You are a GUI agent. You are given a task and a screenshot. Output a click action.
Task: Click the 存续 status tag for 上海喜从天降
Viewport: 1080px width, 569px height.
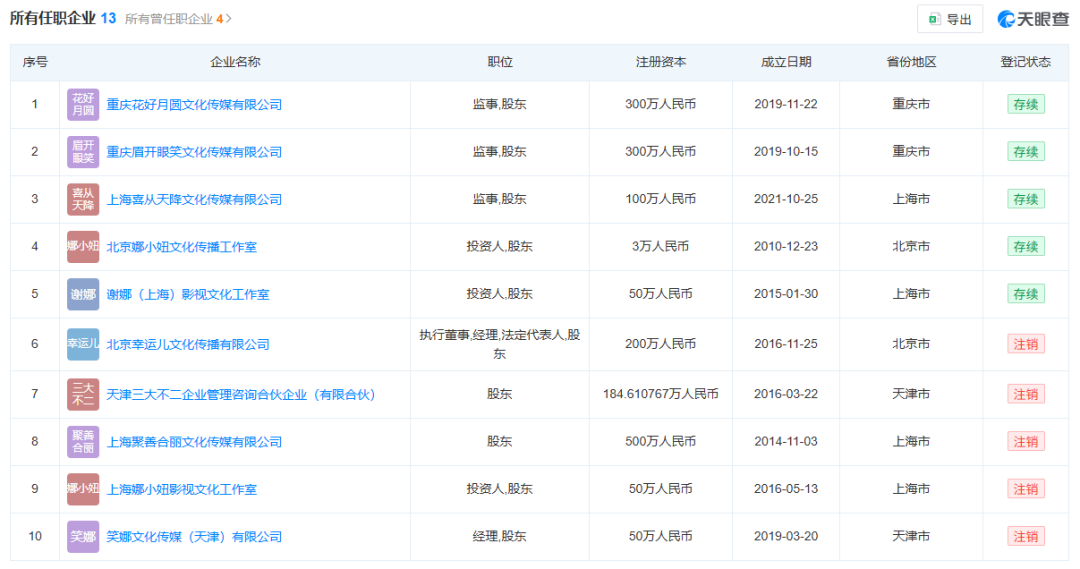coord(1026,200)
